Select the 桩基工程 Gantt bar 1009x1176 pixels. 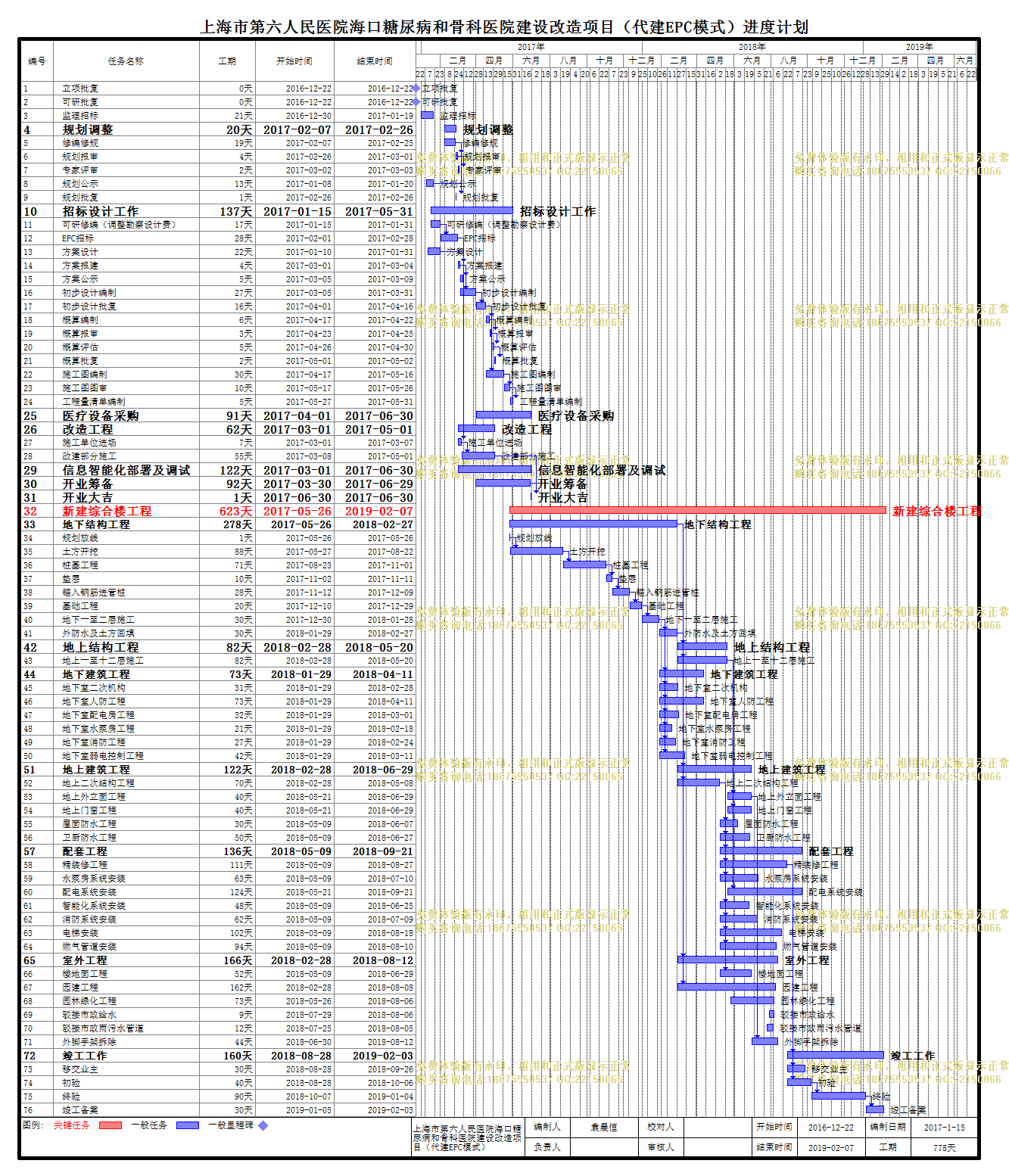[x=584, y=564]
